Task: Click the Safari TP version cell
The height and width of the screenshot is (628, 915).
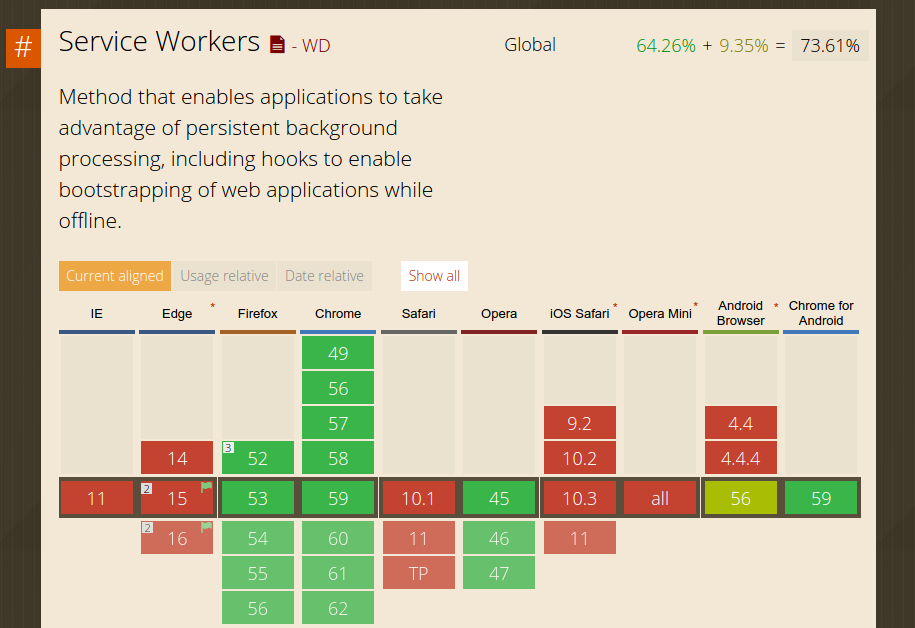Action: click(418, 573)
